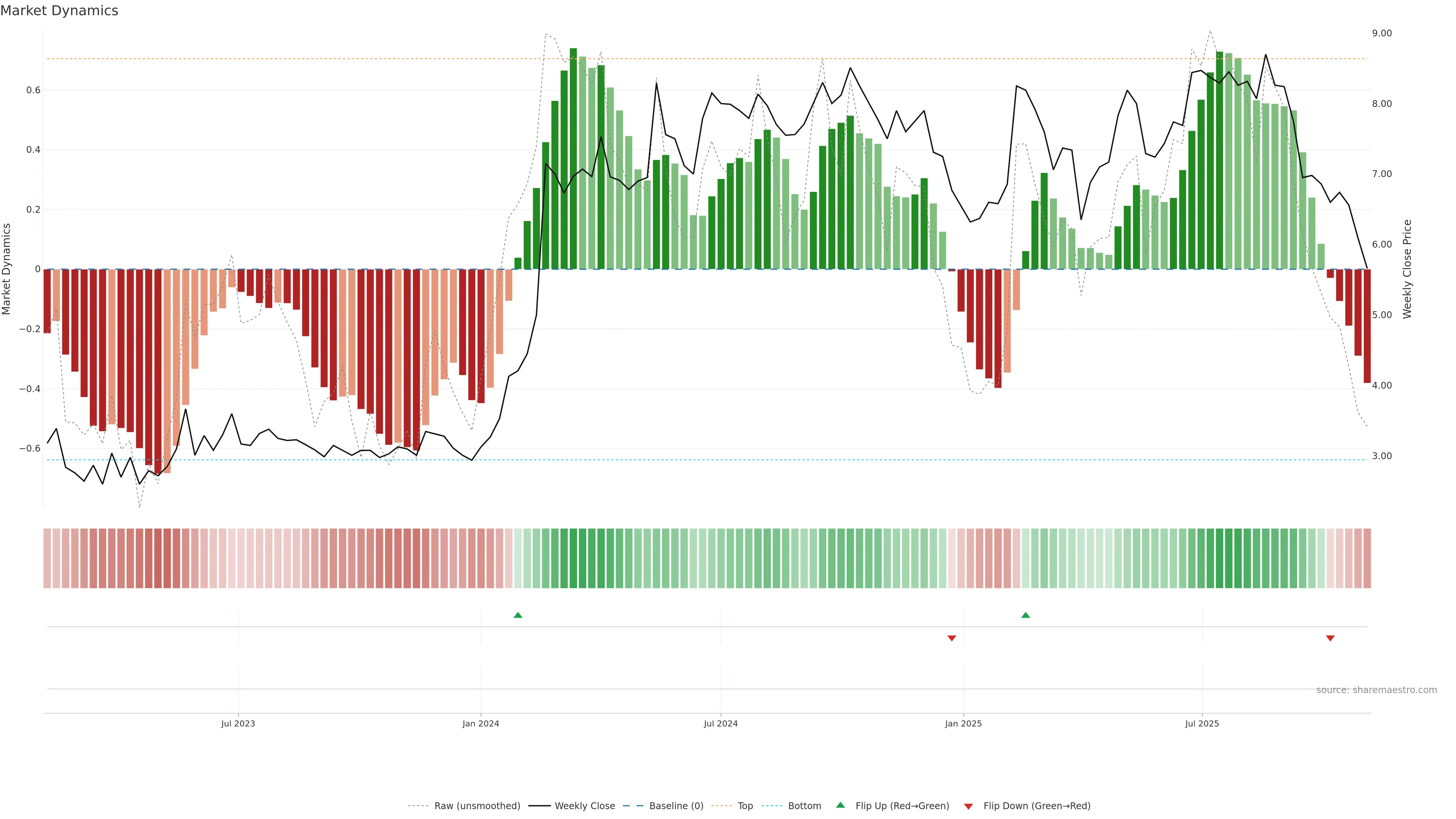Click the red triangle icon in the legend
Image resolution: width=1456 pixels, height=819 pixels.
click(968, 806)
